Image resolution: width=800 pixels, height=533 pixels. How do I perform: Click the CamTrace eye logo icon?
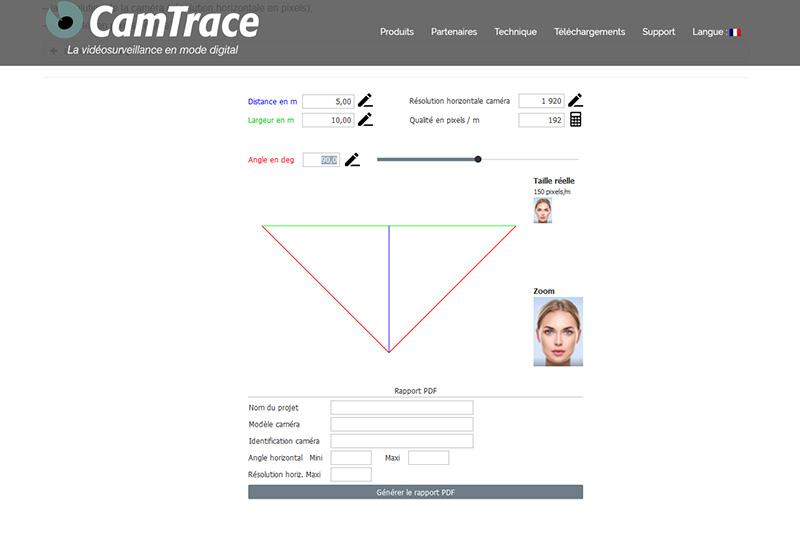pyautogui.click(x=64, y=20)
